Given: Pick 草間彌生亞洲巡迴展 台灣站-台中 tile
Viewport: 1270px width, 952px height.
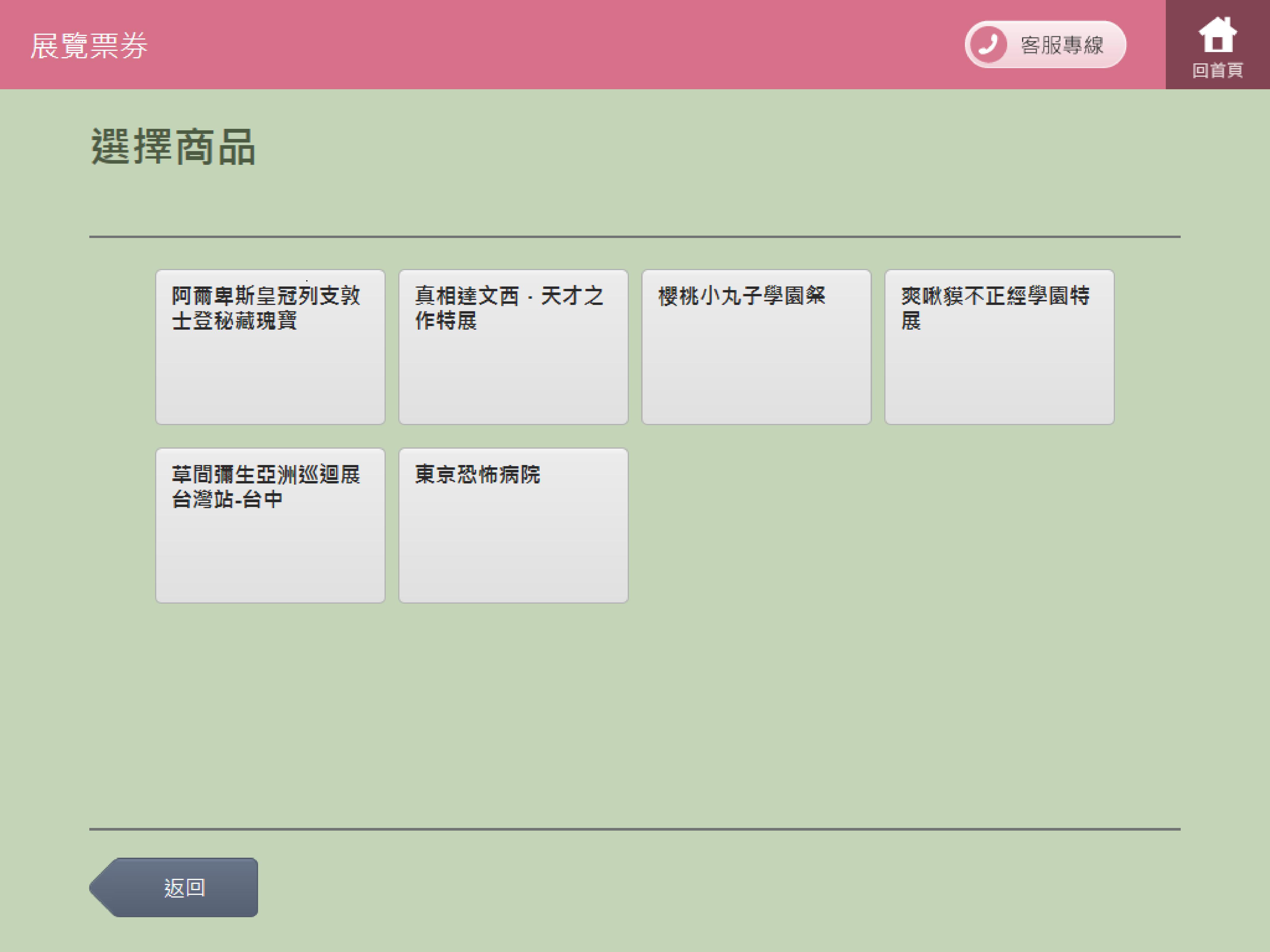Looking at the screenshot, I should [x=270, y=526].
